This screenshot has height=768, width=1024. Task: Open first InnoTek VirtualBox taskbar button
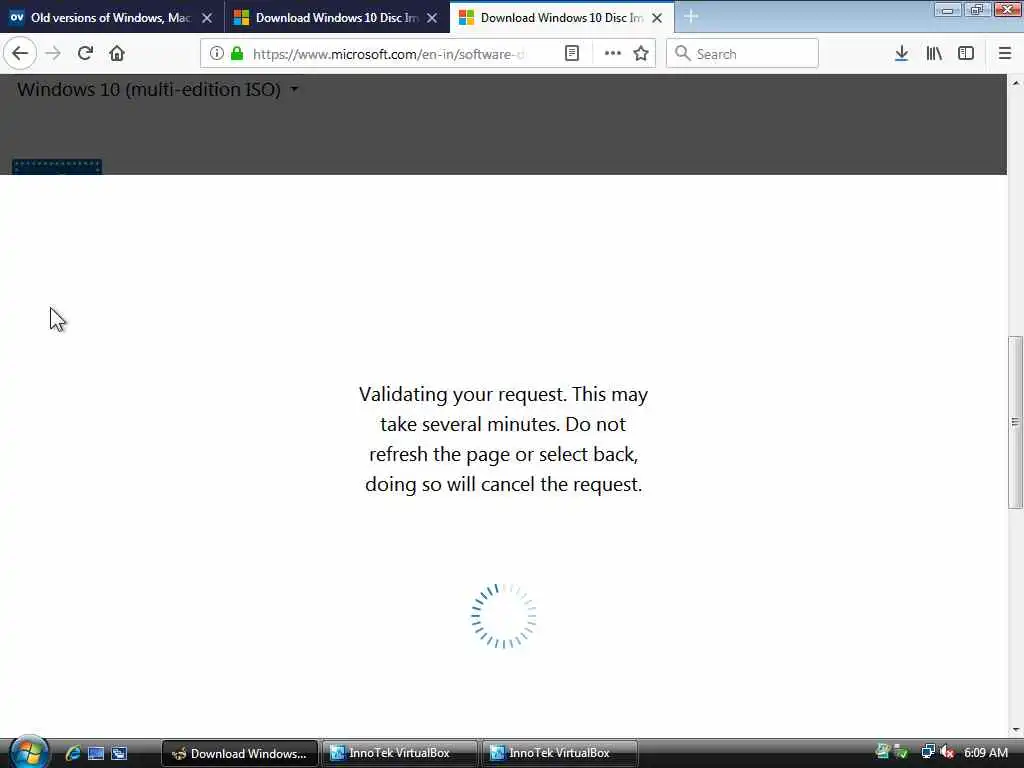[400, 753]
